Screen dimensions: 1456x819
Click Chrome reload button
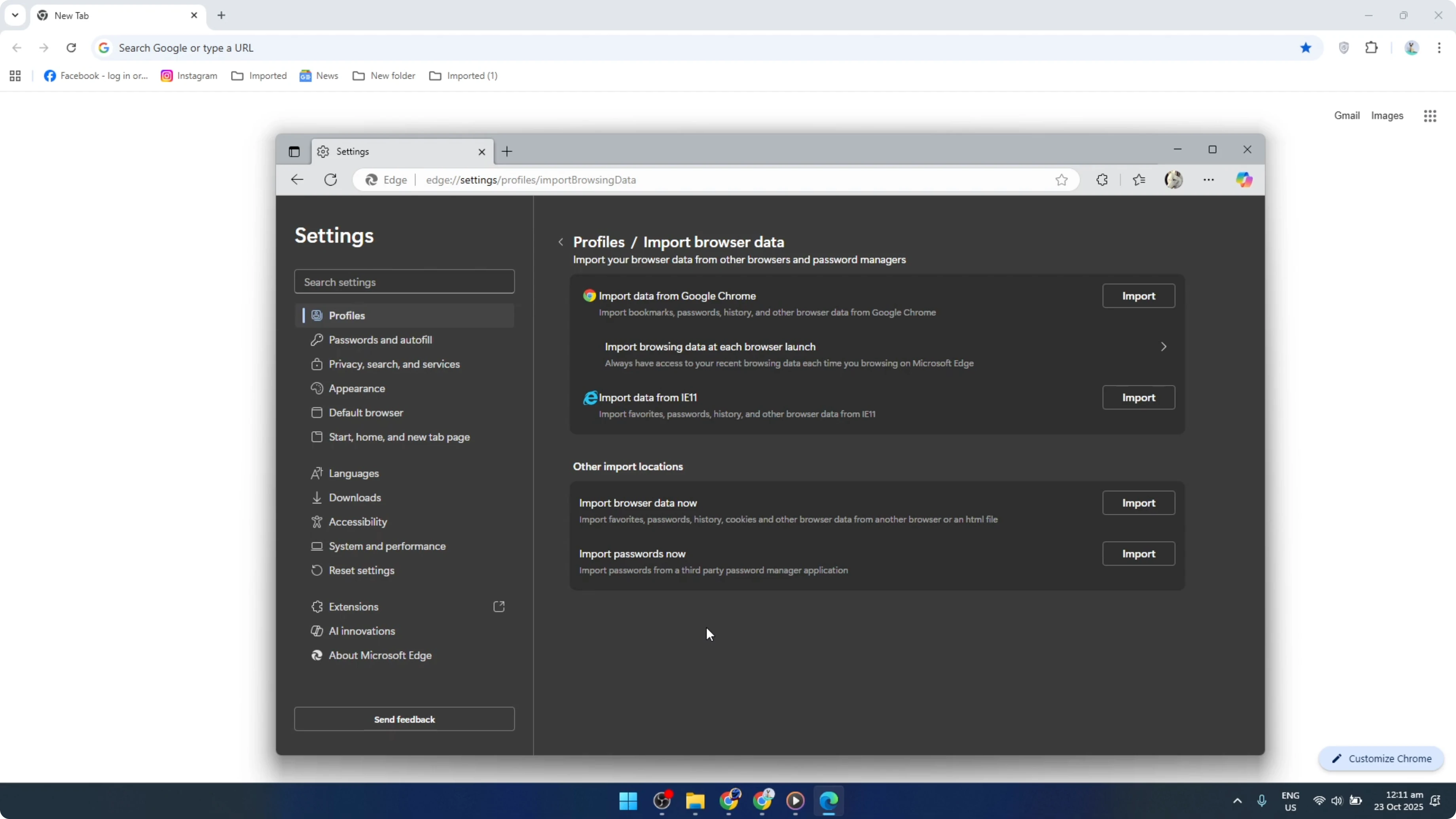pos(71,47)
